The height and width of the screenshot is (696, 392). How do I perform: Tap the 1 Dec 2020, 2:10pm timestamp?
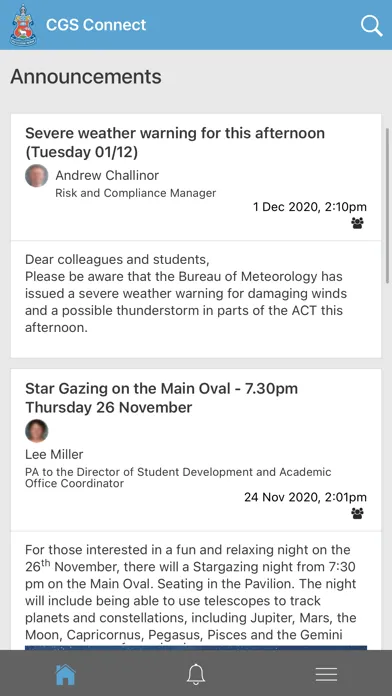coord(310,207)
